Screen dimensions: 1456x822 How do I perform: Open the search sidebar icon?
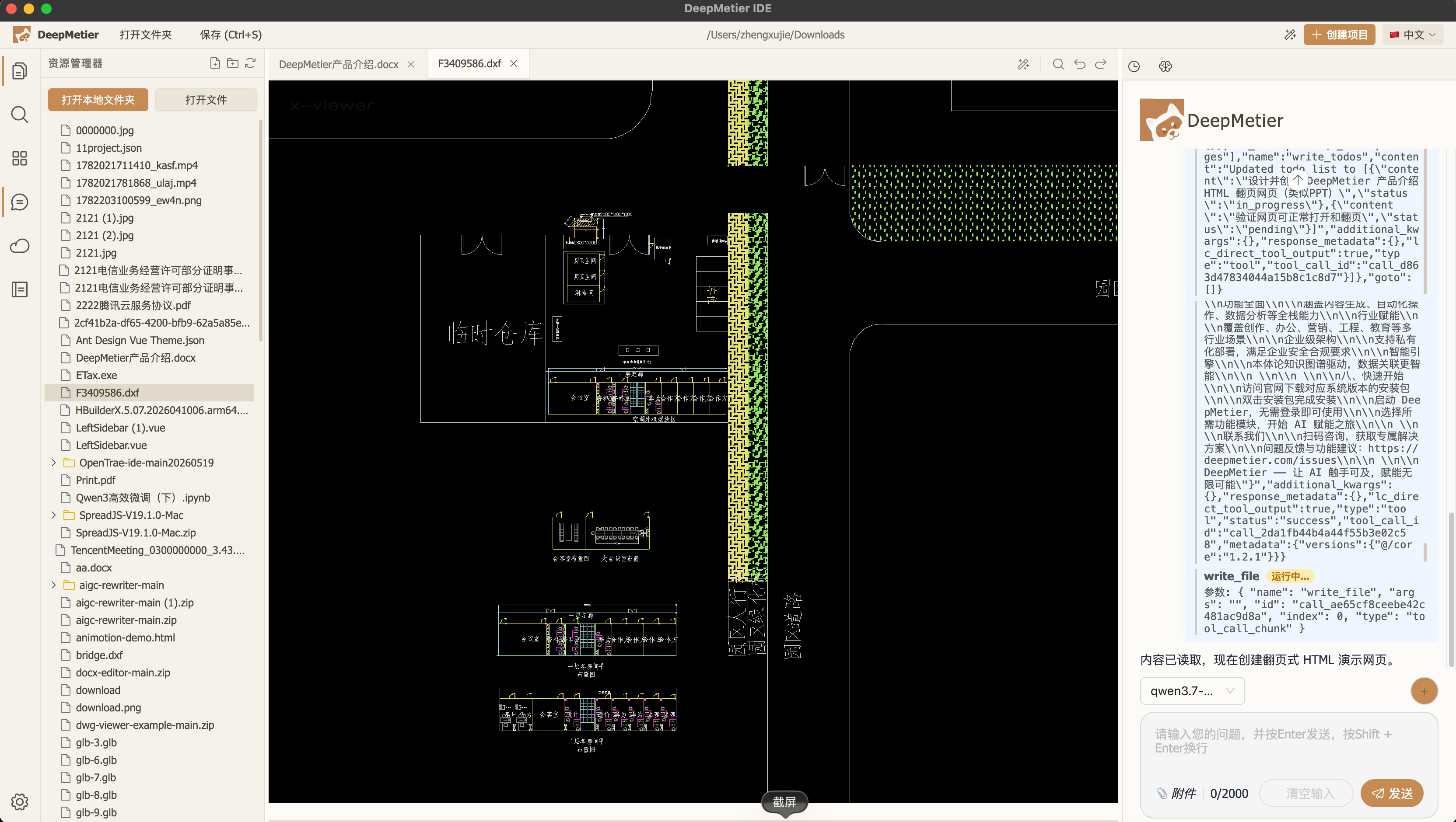(x=20, y=115)
